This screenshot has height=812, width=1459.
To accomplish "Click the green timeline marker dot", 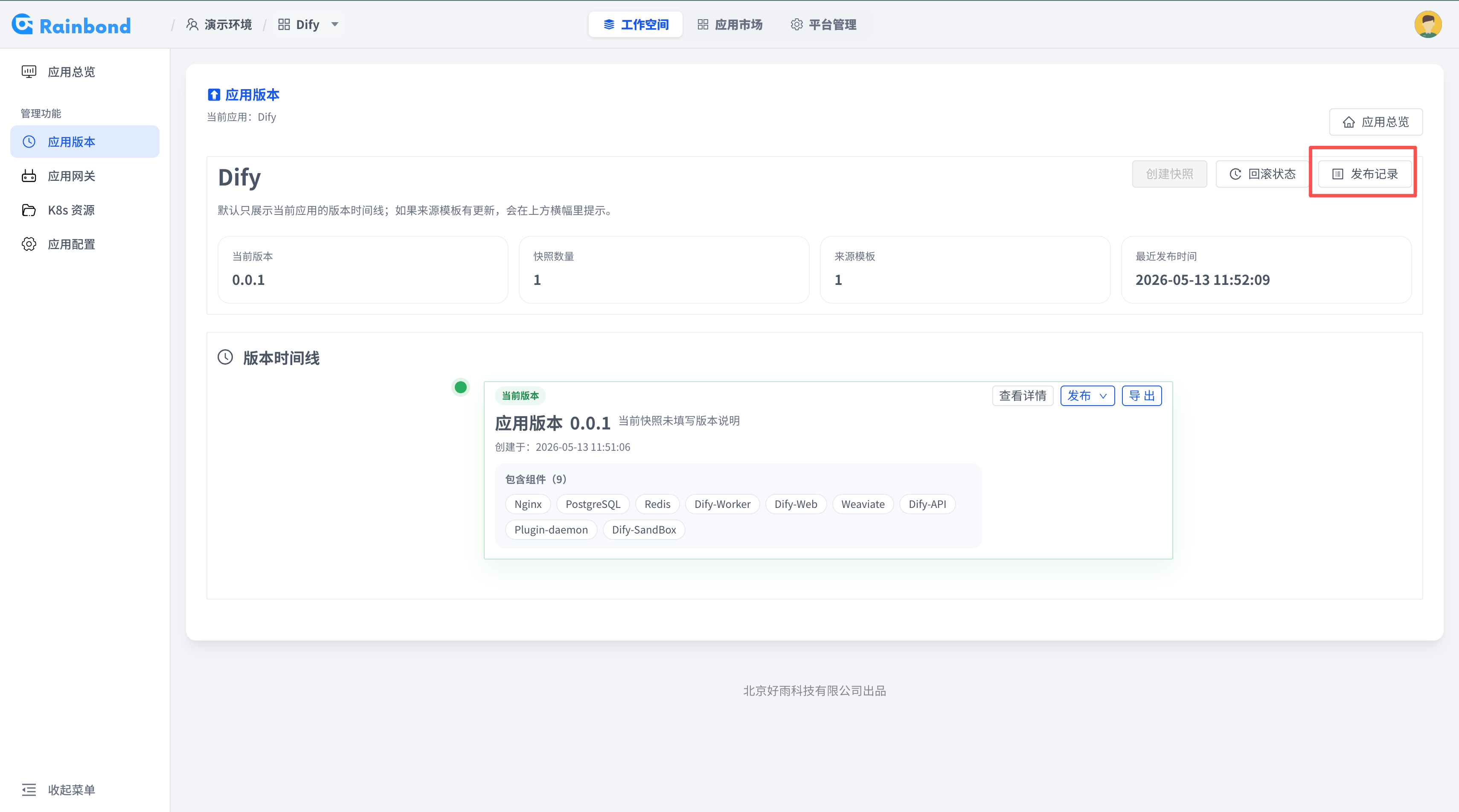I will pyautogui.click(x=460, y=387).
